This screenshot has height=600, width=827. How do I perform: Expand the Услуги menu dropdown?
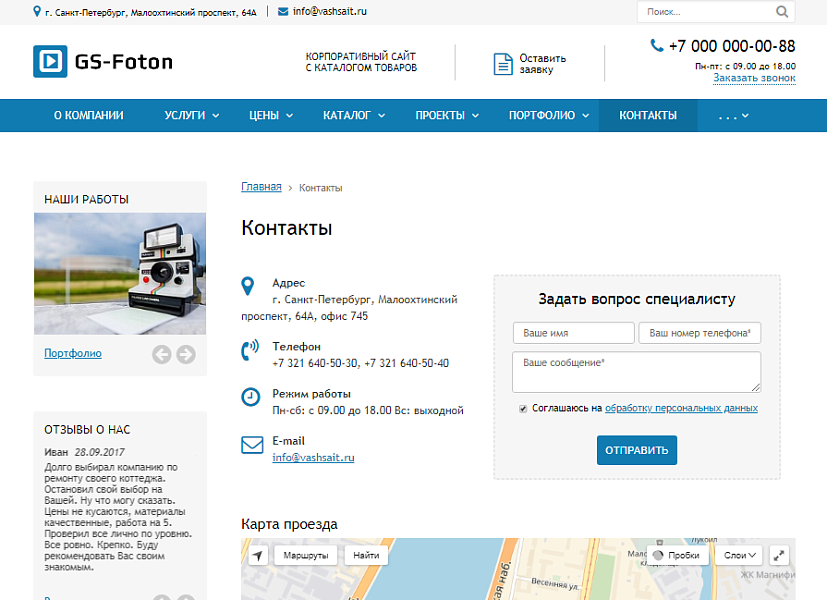coord(191,116)
